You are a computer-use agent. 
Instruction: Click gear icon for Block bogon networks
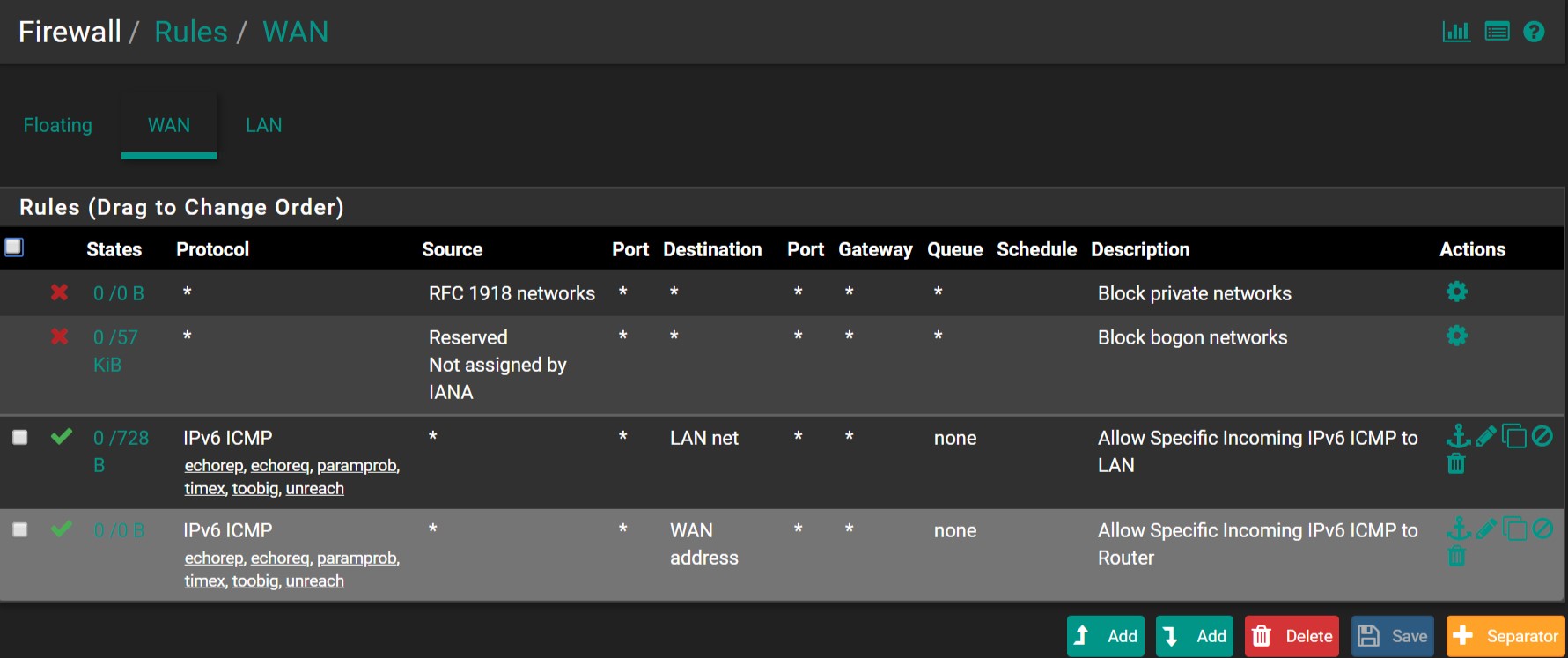(x=1457, y=336)
